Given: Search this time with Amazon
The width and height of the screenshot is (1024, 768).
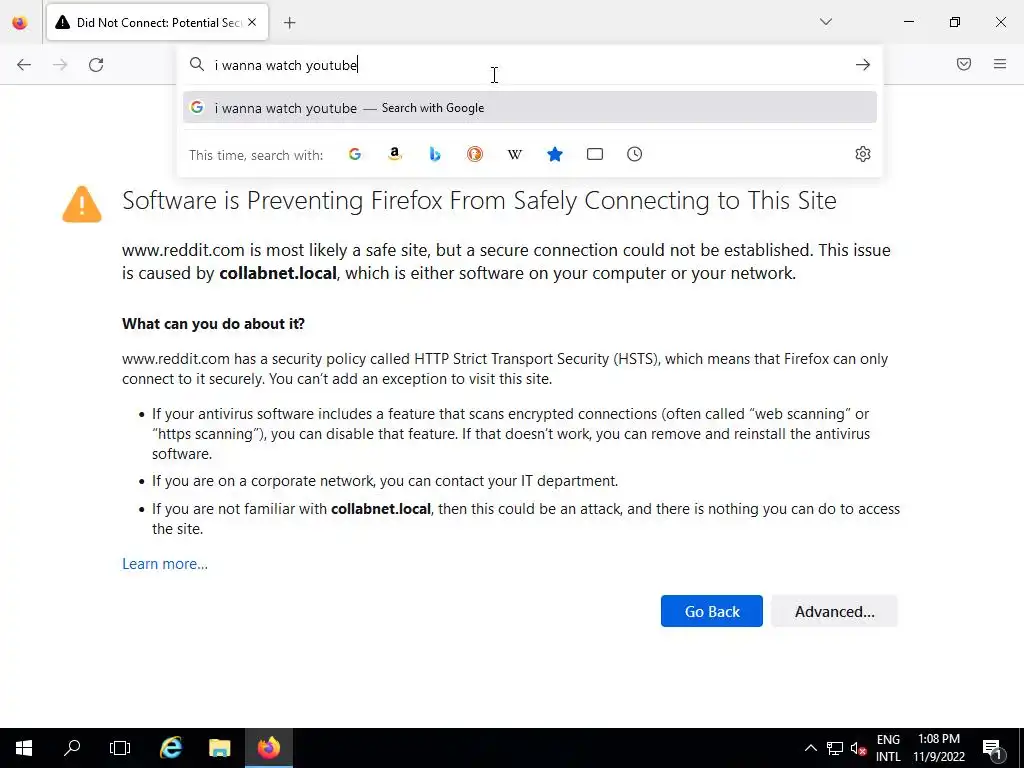Looking at the screenshot, I should (x=394, y=154).
